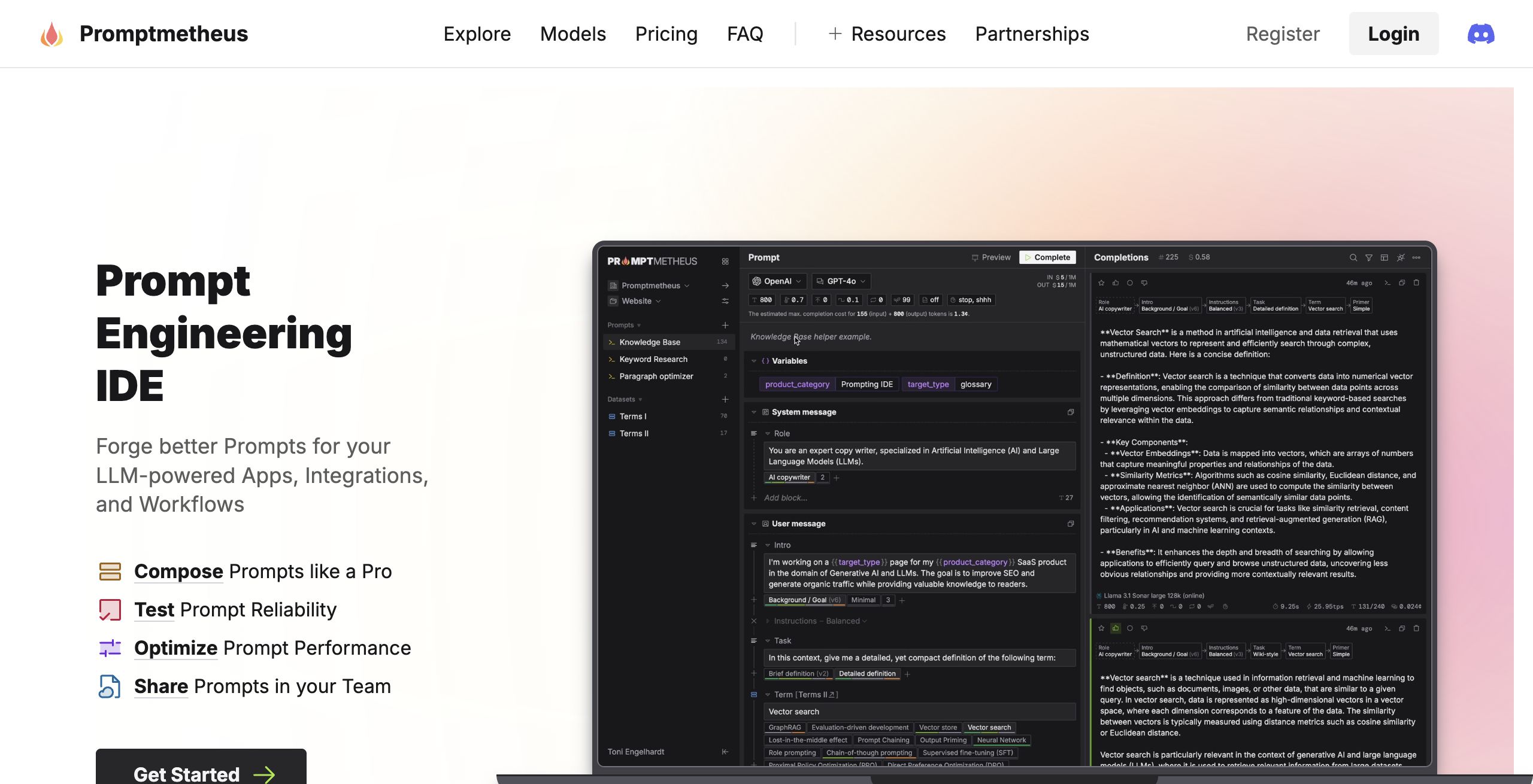Open the filter icon in Completions header

point(1369,257)
